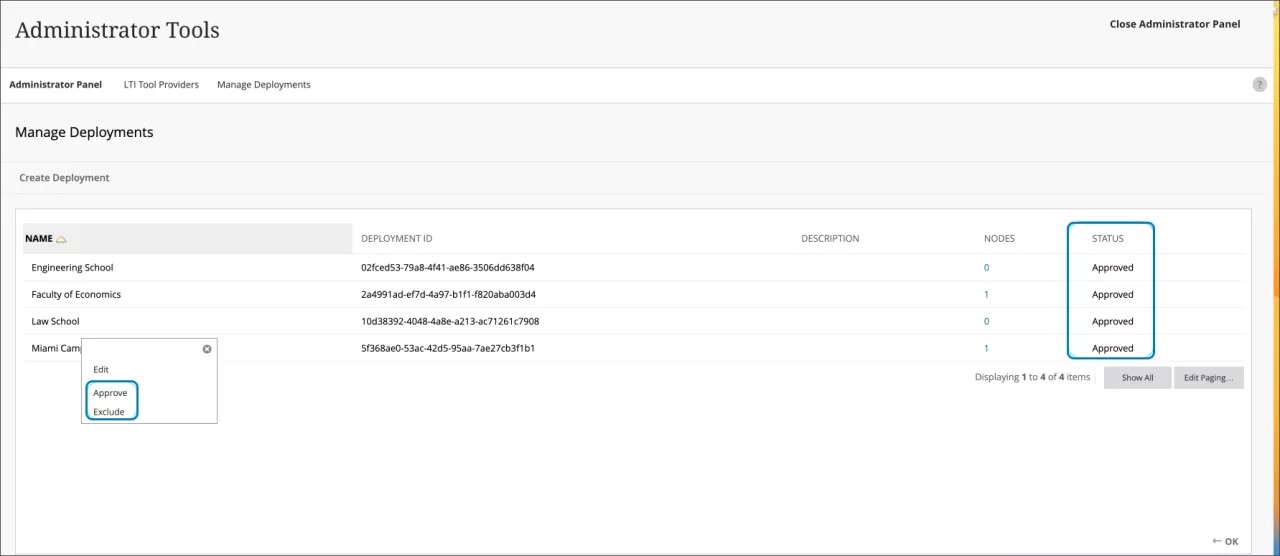Close the context menu popup
Screen dimensions: 1280x556
point(207,349)
